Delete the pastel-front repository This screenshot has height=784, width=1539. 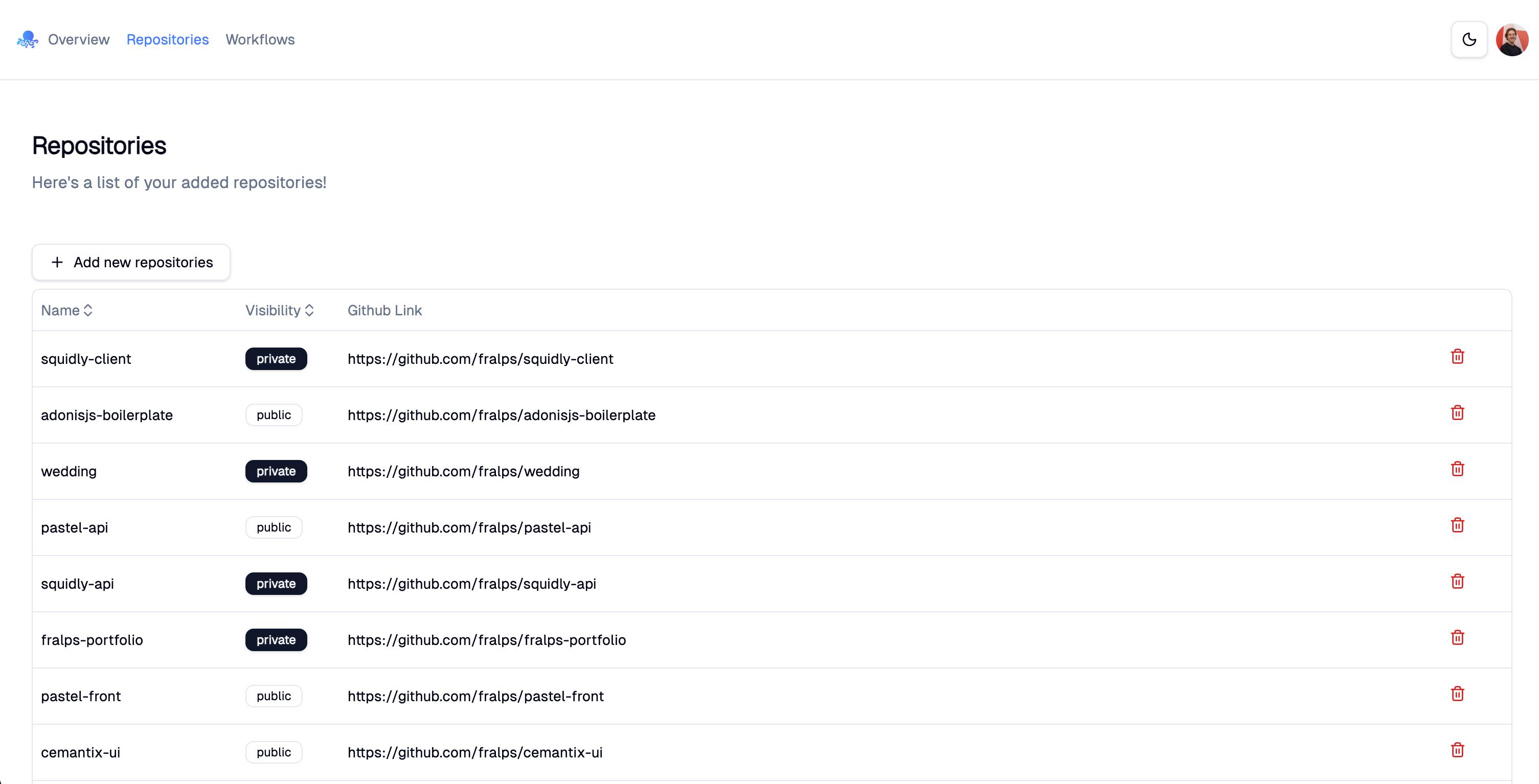point(1458,693)
